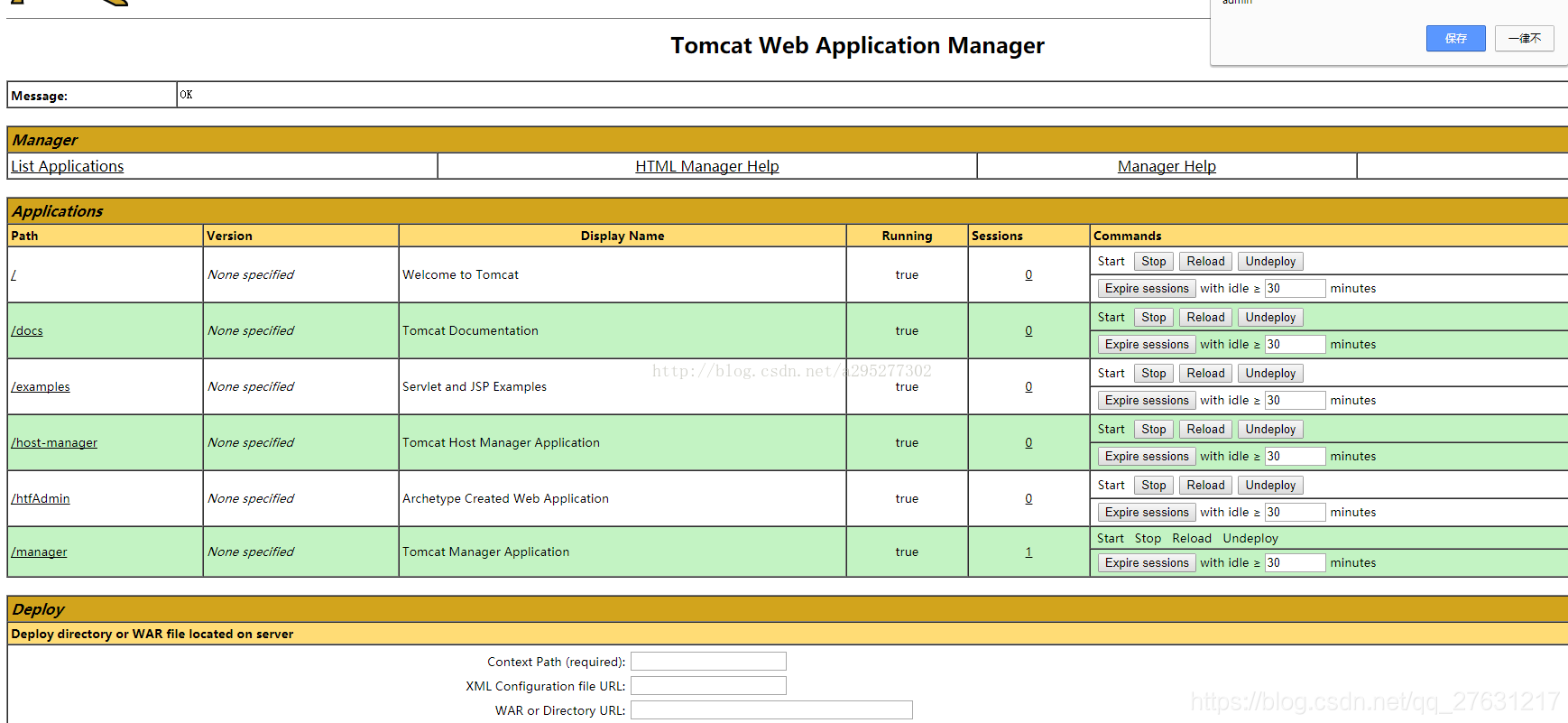This screenshot has height=723, width=1568.
Task: Select the OK message text
Action: 186,95
